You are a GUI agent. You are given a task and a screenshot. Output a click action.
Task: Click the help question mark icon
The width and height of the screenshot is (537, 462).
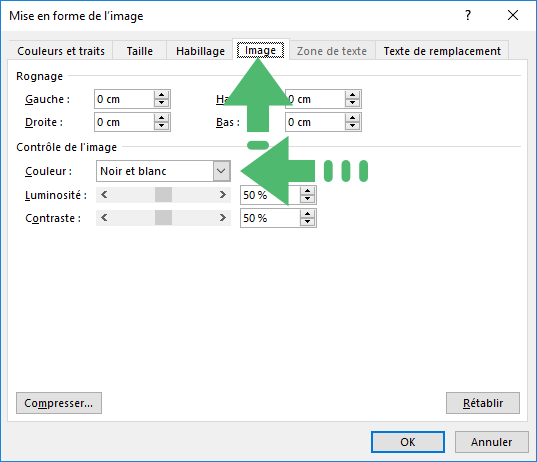[x=468, y=15]
